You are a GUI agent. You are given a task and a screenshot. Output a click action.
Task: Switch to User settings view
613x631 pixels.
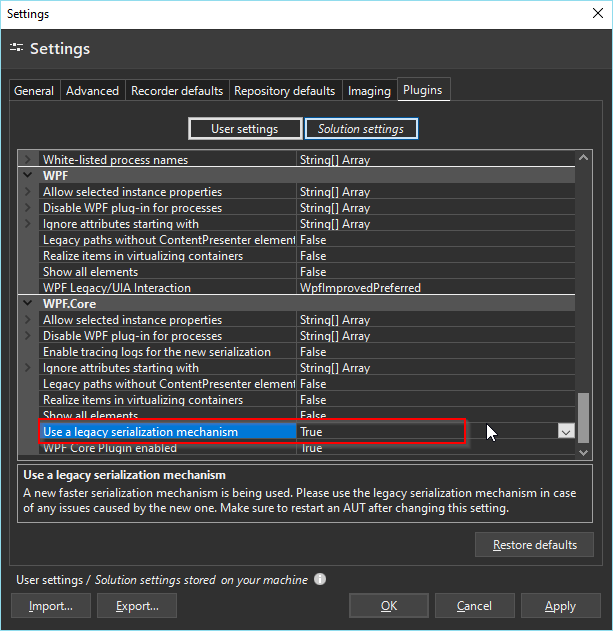pos(245,129)
